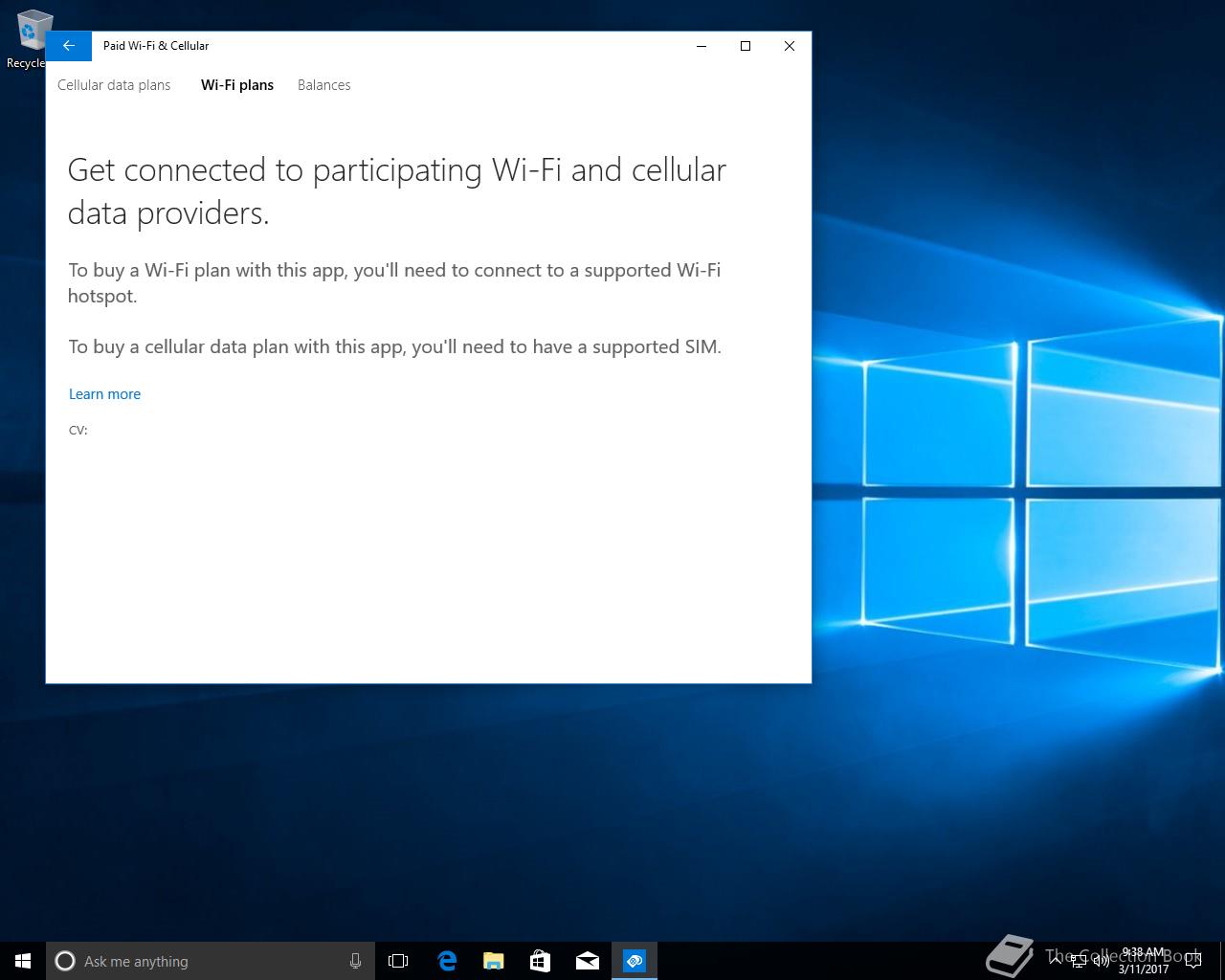
Task: Open File Explorer from taskbar
Action: click(493, 961)
